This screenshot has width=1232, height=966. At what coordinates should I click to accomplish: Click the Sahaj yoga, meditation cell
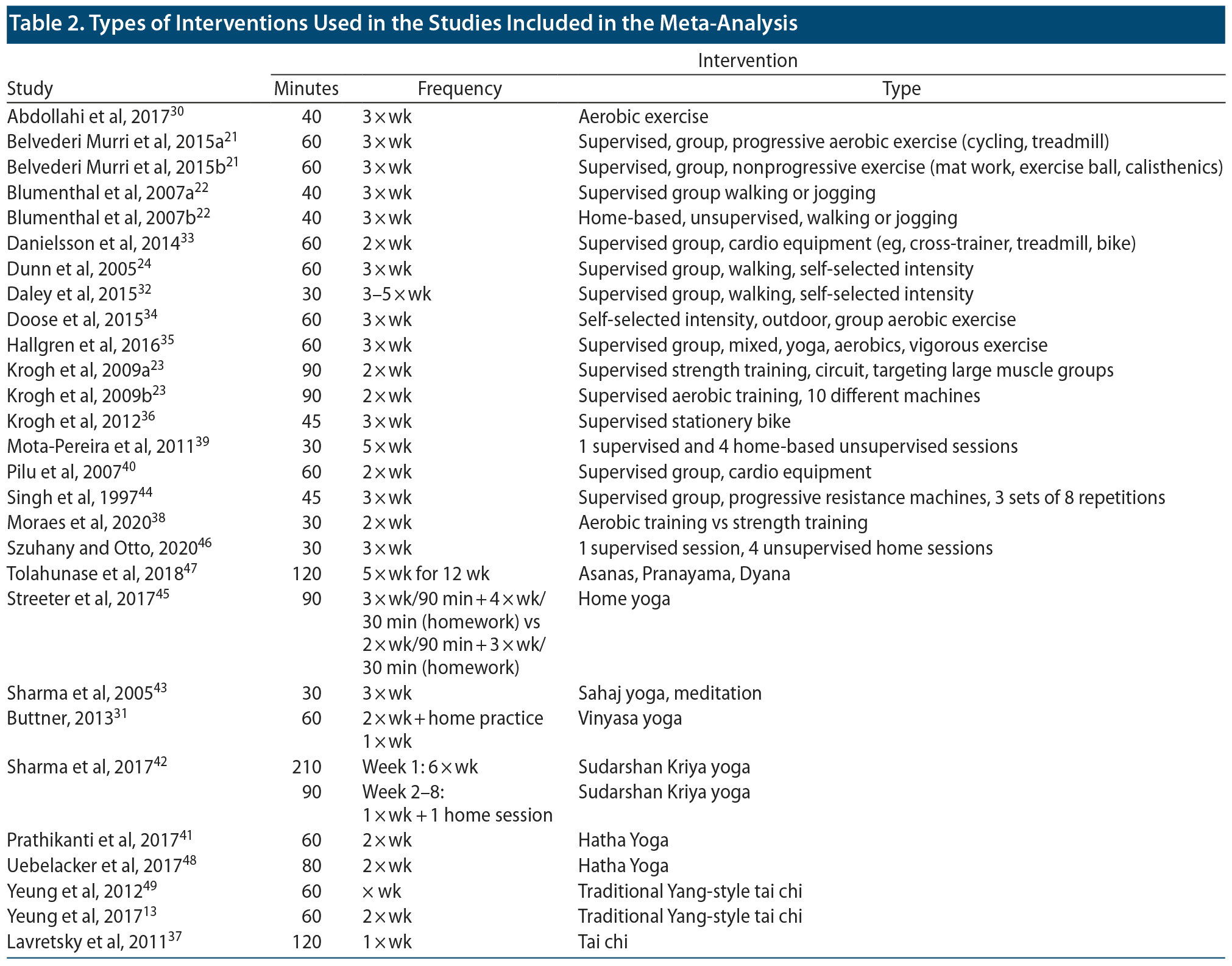pyautogui.click(x=669, y=694)
